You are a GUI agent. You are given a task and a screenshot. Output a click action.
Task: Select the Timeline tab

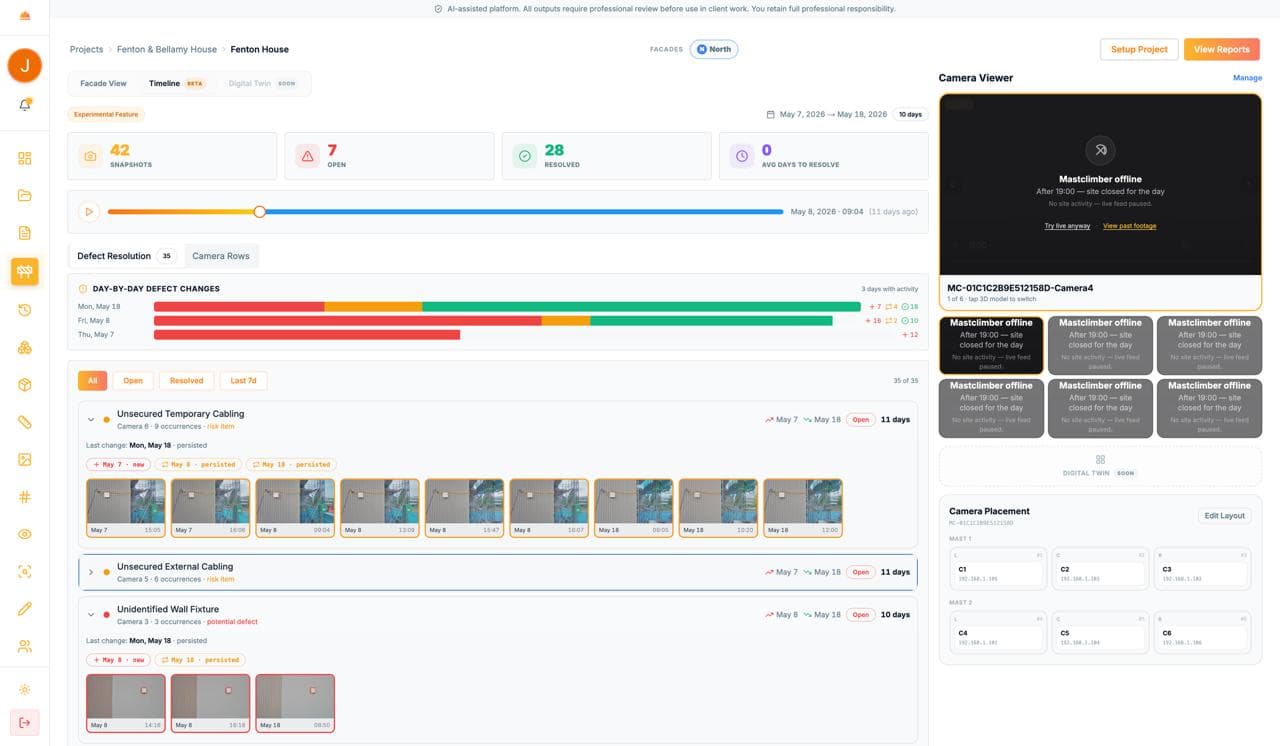pos(177,84)
